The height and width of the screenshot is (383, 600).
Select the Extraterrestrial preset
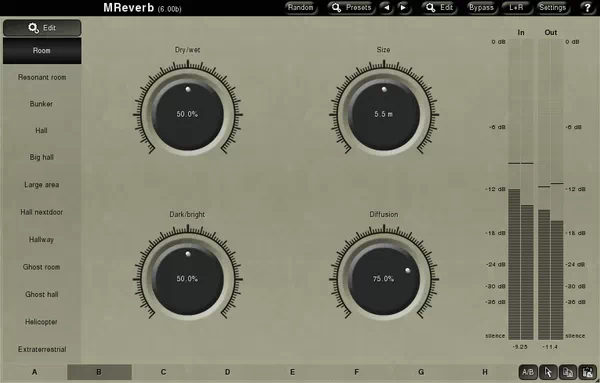point(42,349)
